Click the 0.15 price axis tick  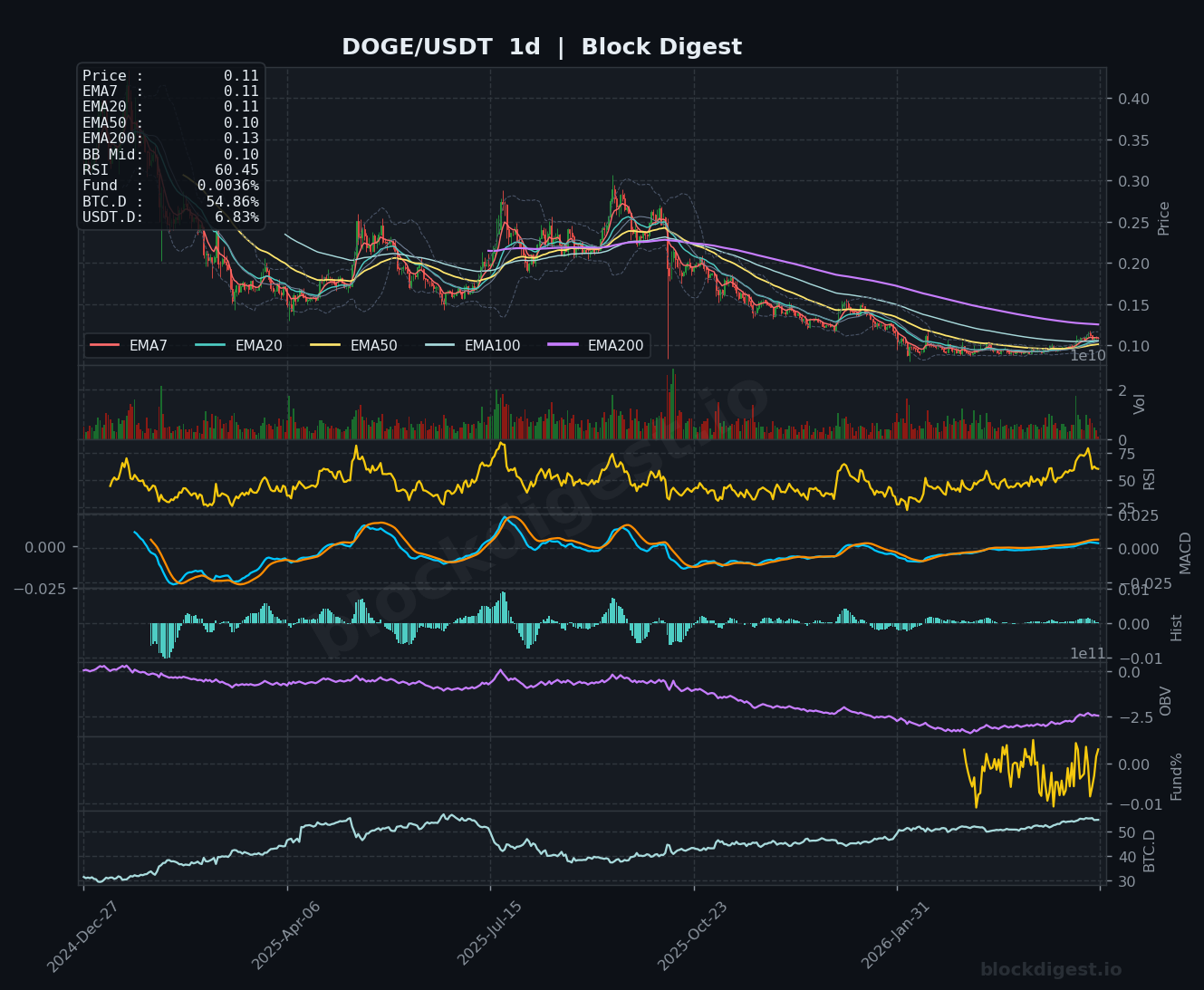(x=1132, y=305)
